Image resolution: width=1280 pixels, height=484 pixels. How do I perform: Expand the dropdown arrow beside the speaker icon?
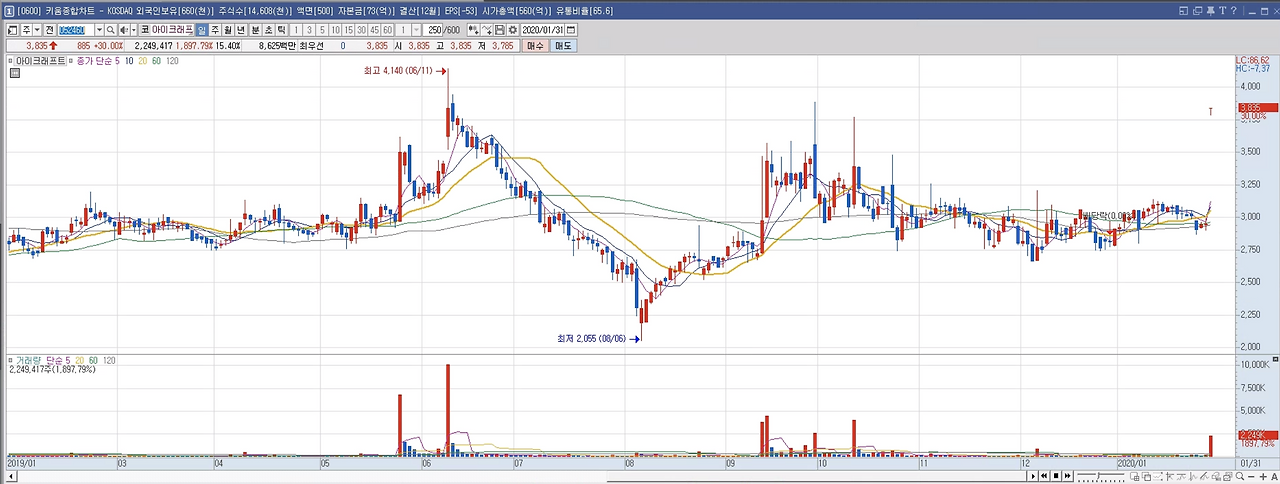click(134, 30)
